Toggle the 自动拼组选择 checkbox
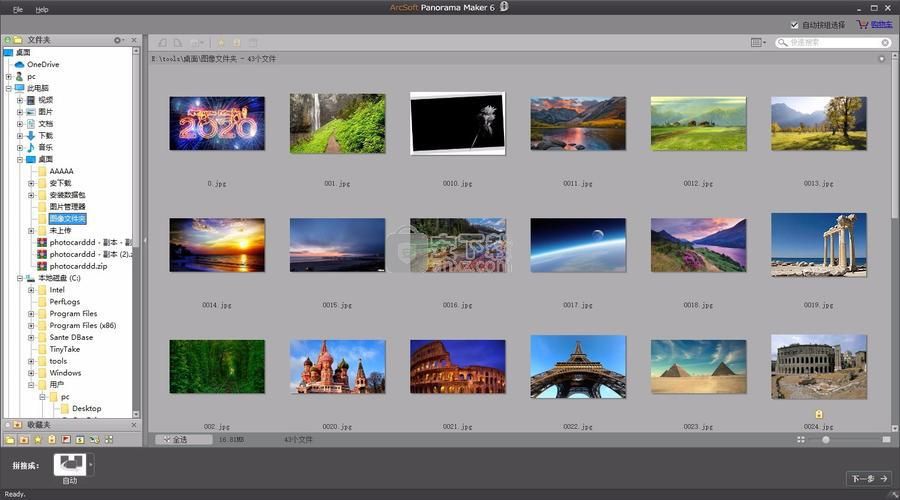Screen dimensions: 900x500 coord(794,25)
